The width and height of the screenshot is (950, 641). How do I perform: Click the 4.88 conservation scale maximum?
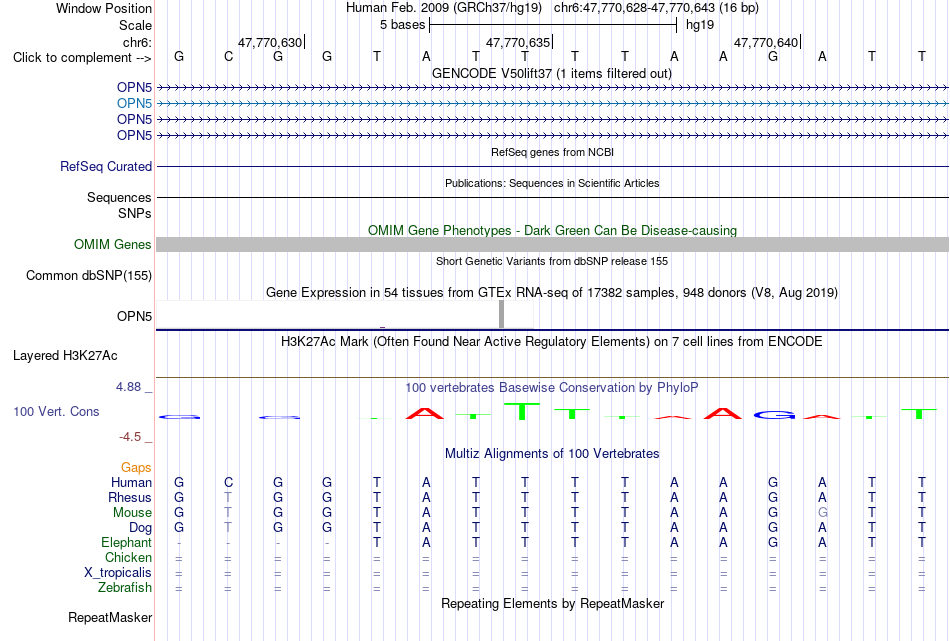point(128,387)
